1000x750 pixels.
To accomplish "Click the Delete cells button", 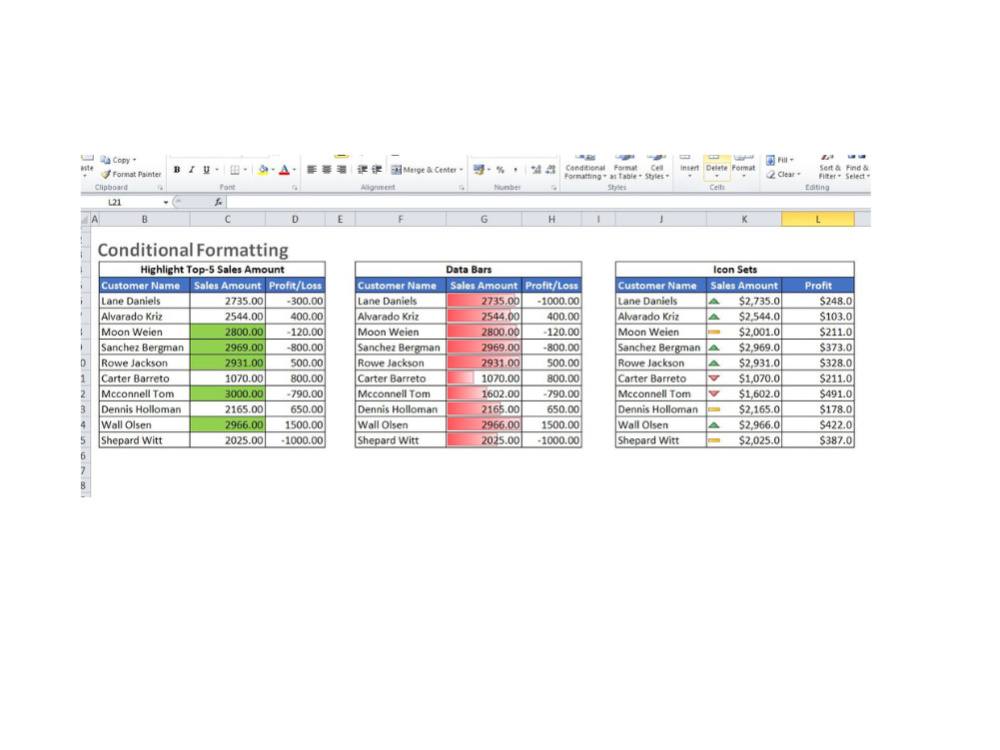I will tap(716, 166).
